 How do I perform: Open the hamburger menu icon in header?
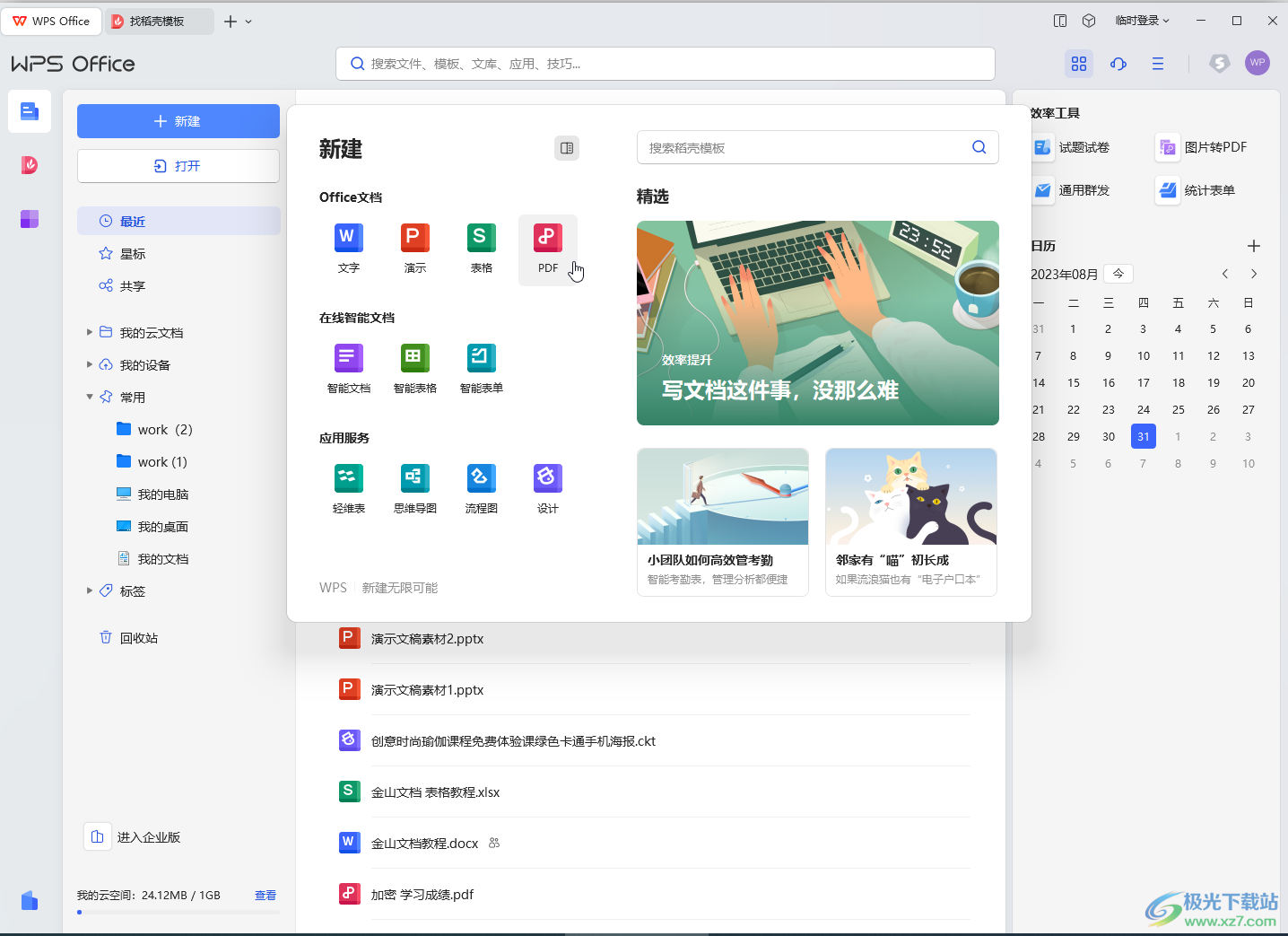click(x=1158, y=64)
